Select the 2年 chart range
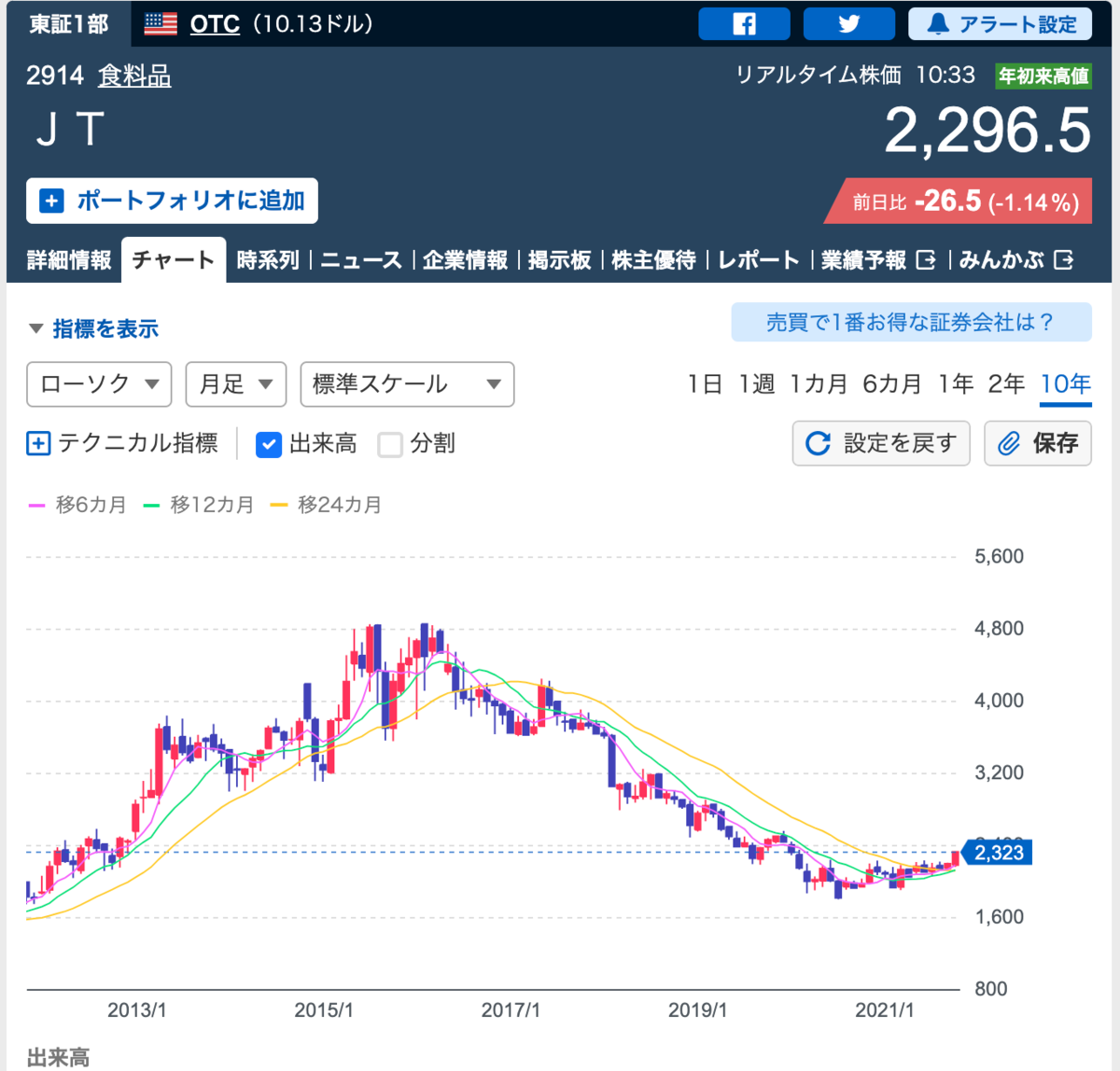The height and width of the screenshot is (1071, 1120). (x=1006, y=384)
